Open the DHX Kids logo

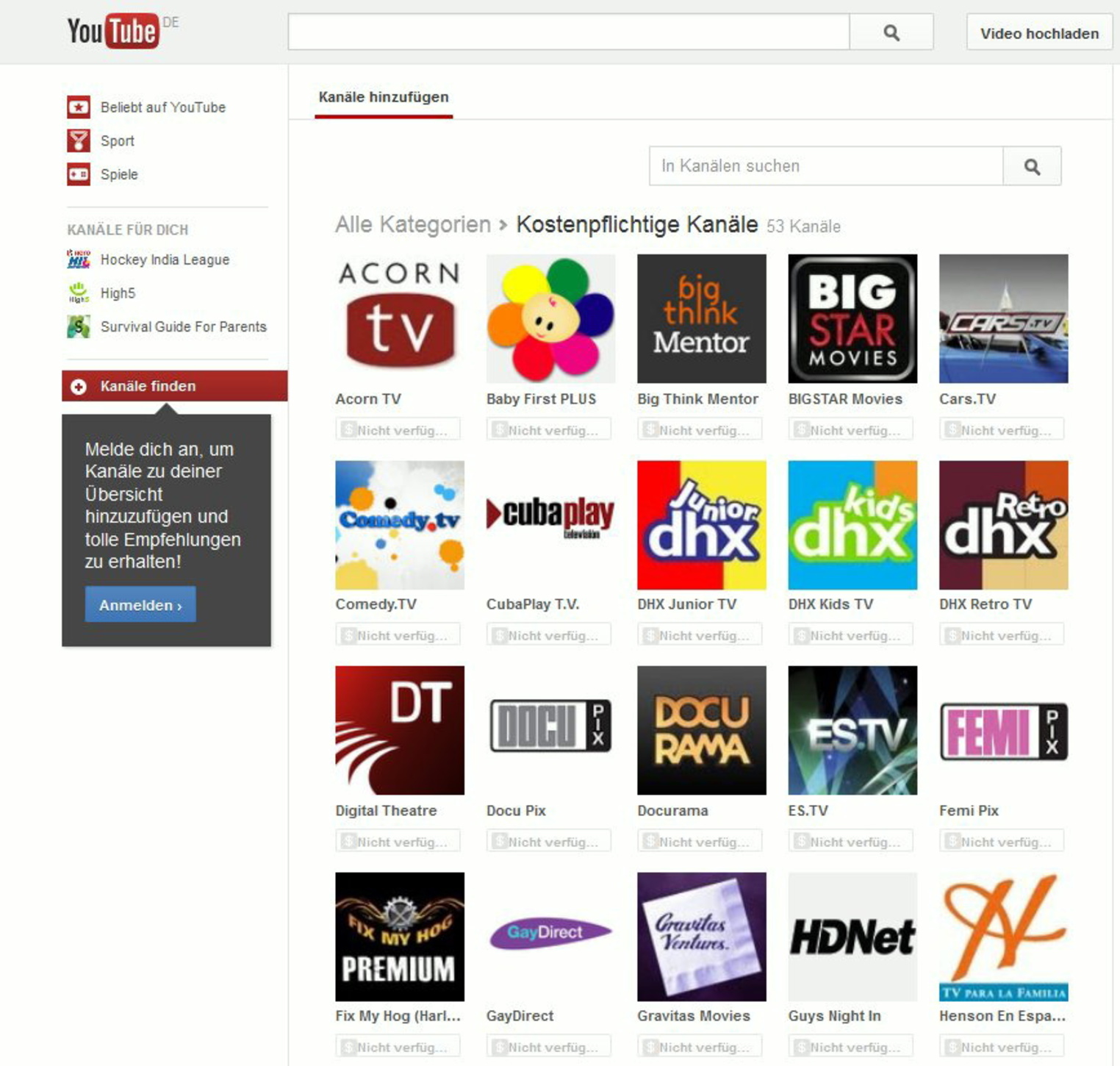[852, 525]
